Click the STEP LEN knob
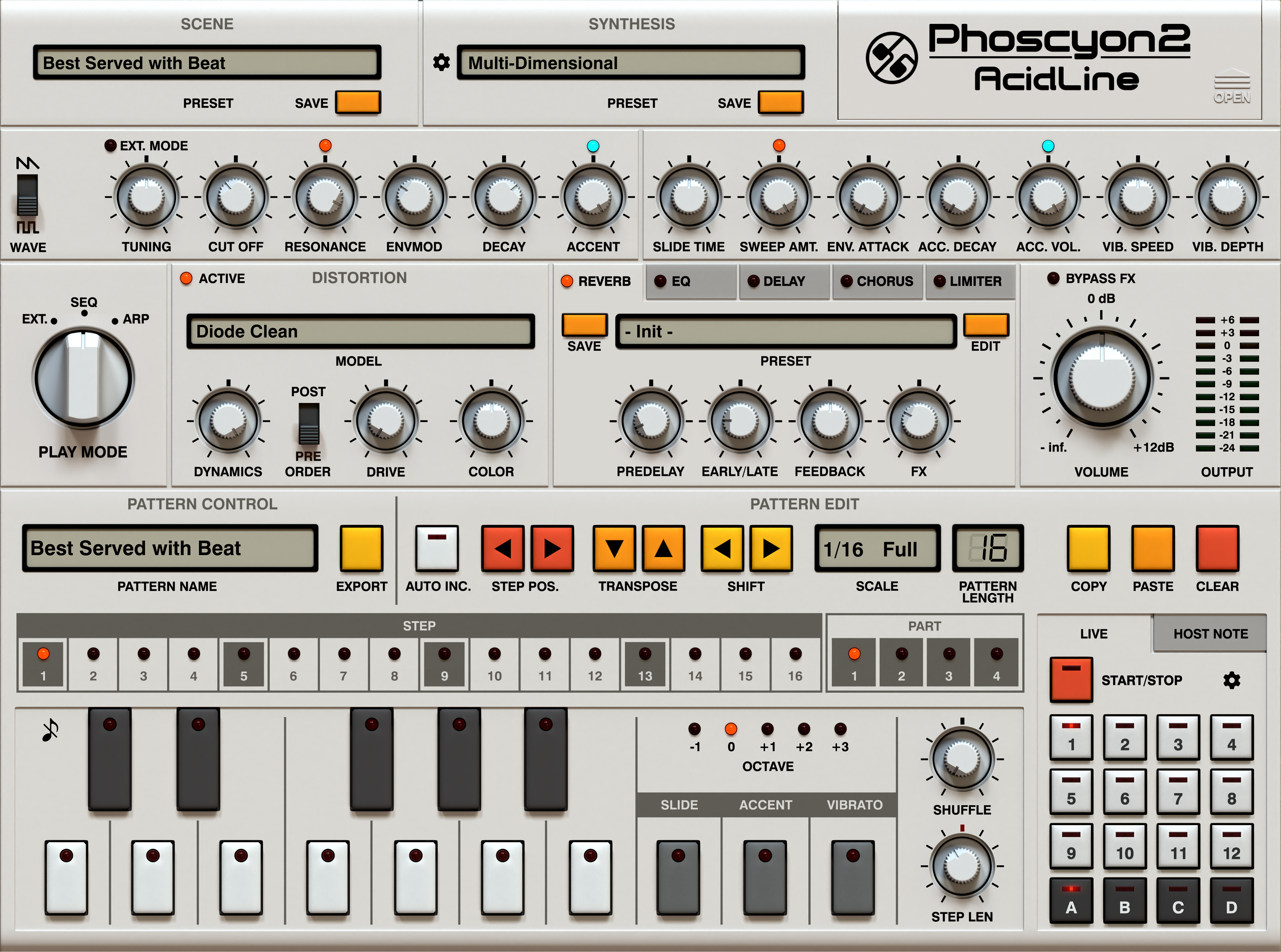Viewport: 1281px width, 952px height. (x=962, y=866)
